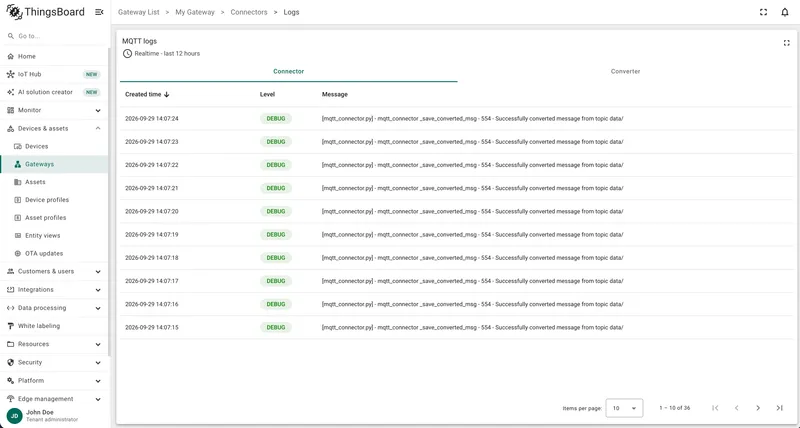Click the Entity views icon
The image size is (800, 428).
(x=18, y=236)
